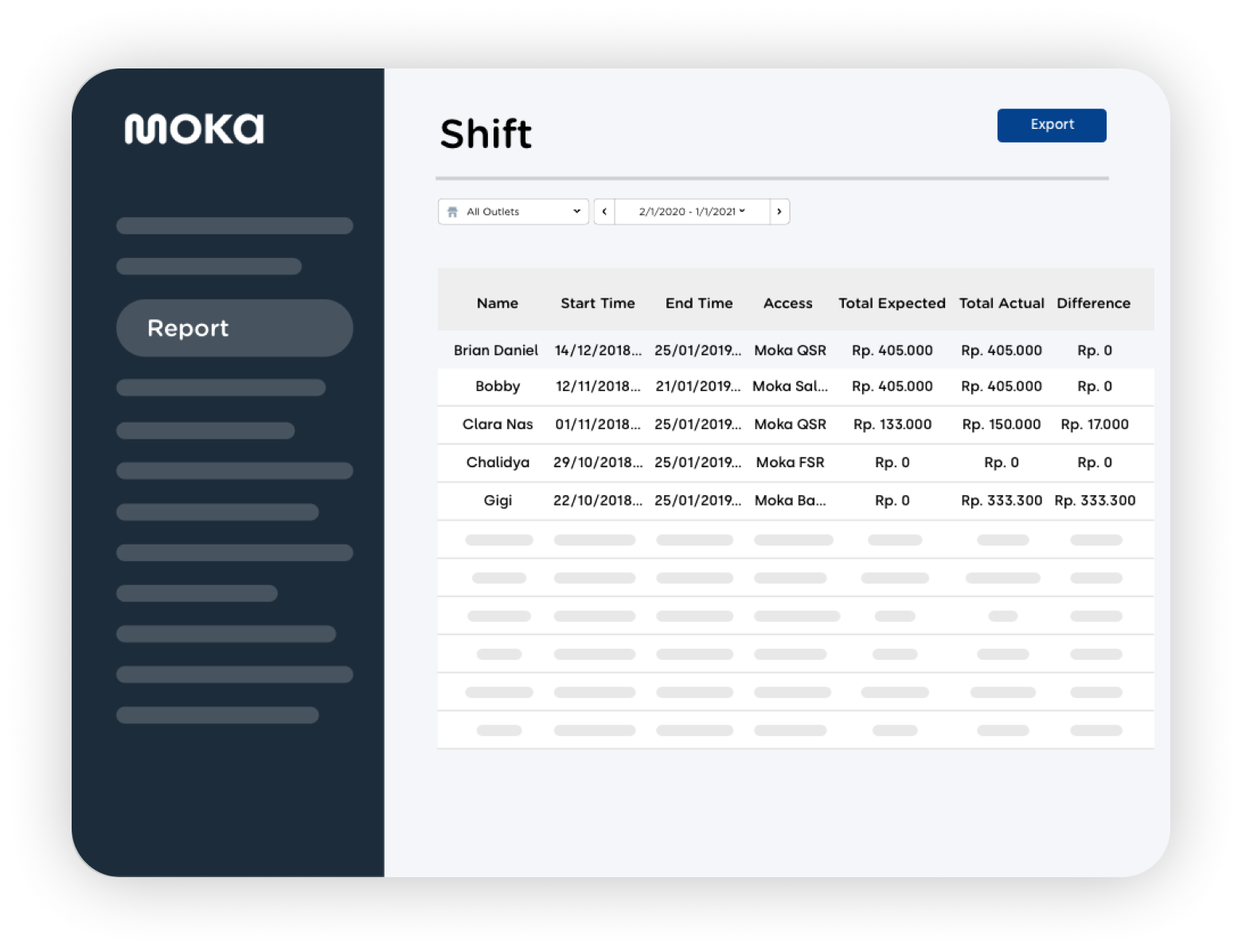
Task: Click the Total Actual column header
Action: point(1001,303)
